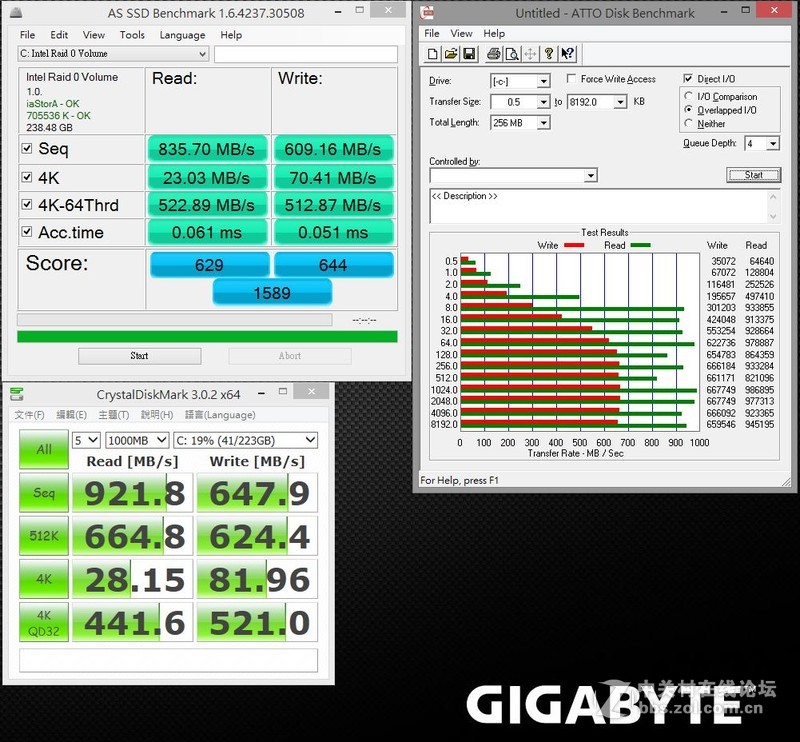Click the New file icon in ATTO toolbar
This screenshot has width=800, height=742.
[x=432, y=54]
